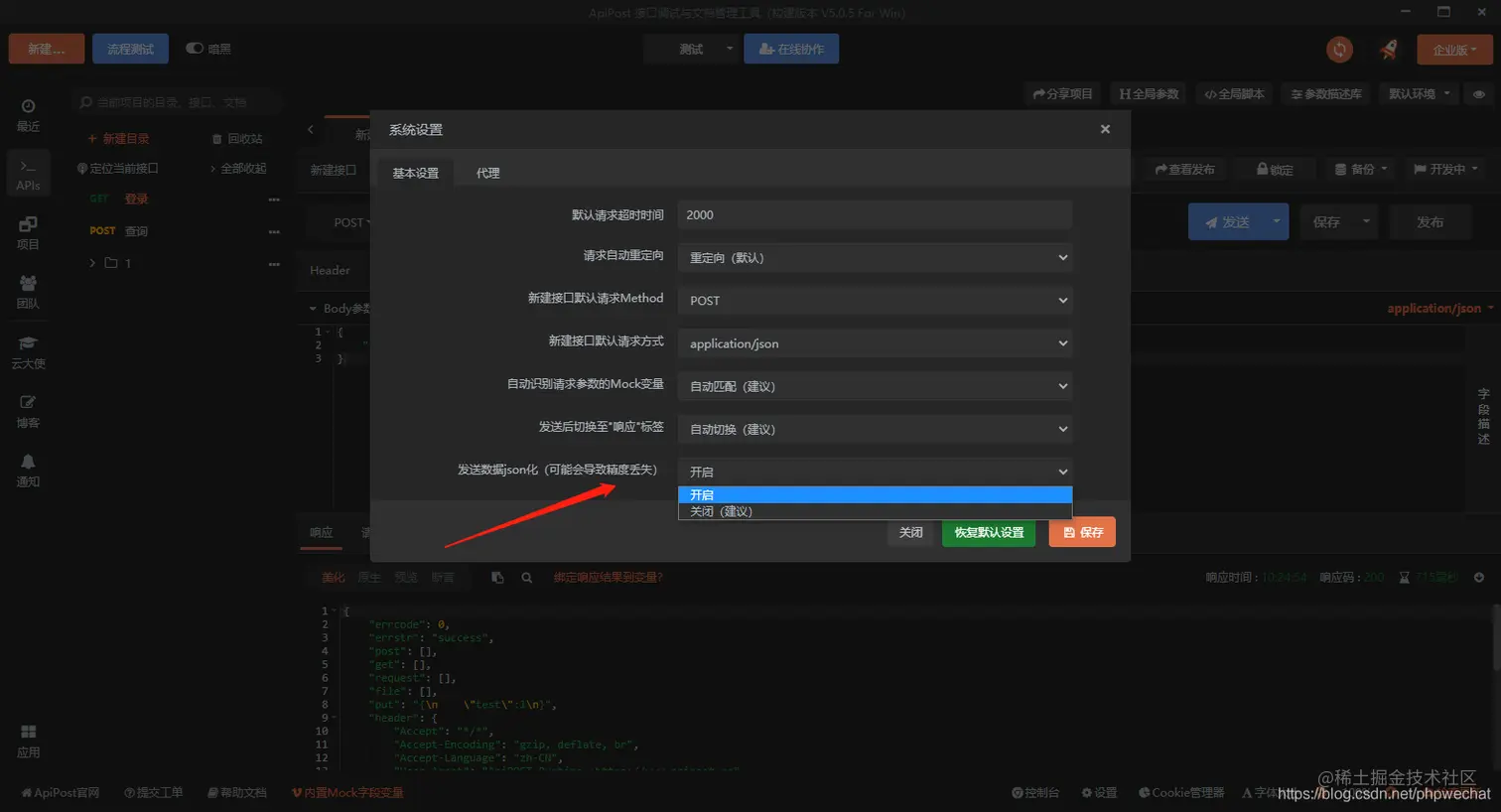Viewport: 1501px width, 812px height.
Task: Open the 新建接口默认请求Method dropdown
Action: 873,300
